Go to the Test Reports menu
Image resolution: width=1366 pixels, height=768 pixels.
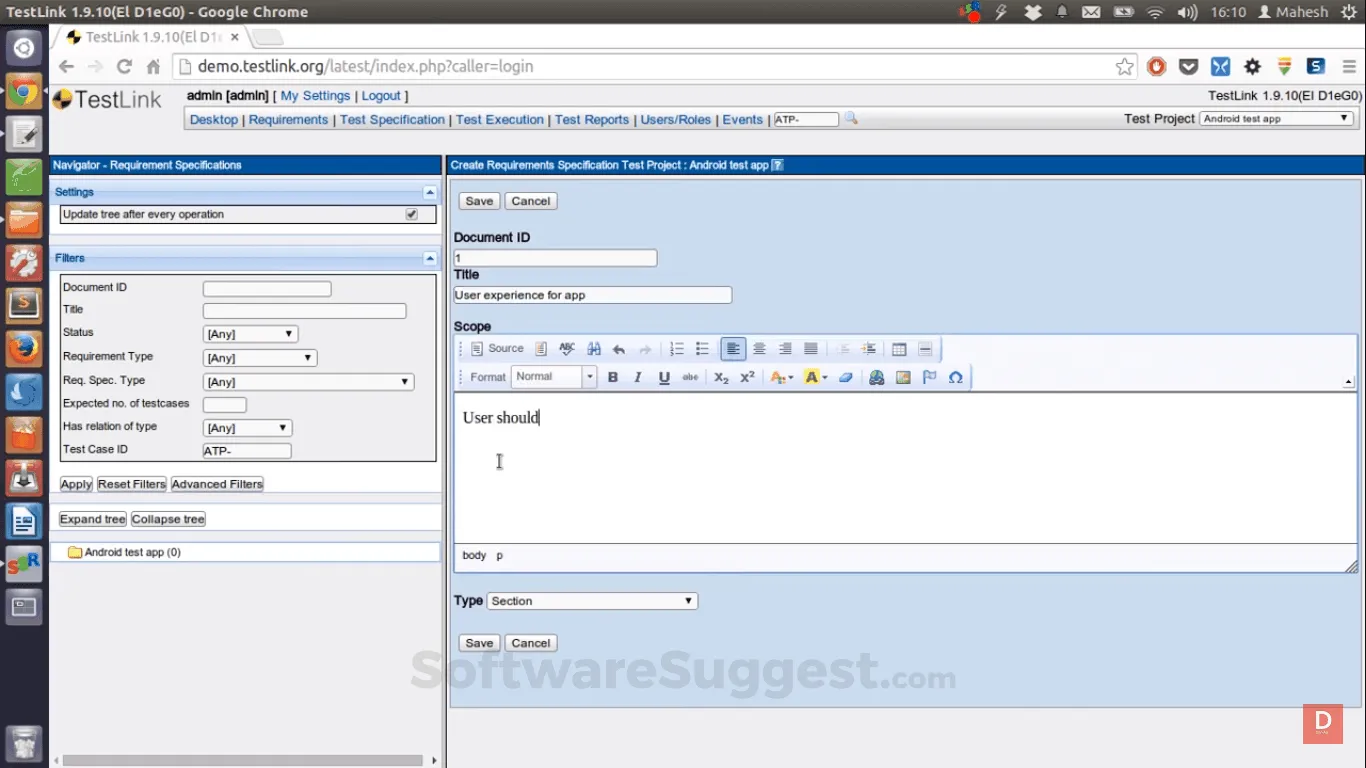tap(592, 120)
